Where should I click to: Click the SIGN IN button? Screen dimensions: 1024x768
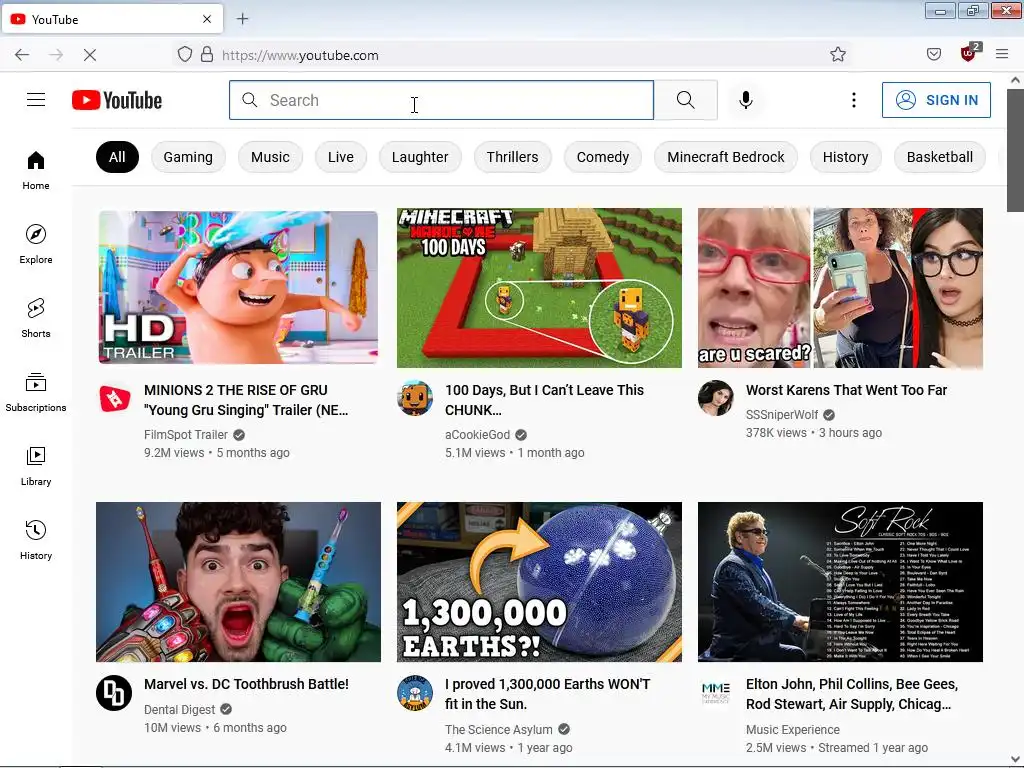point(936,100)
